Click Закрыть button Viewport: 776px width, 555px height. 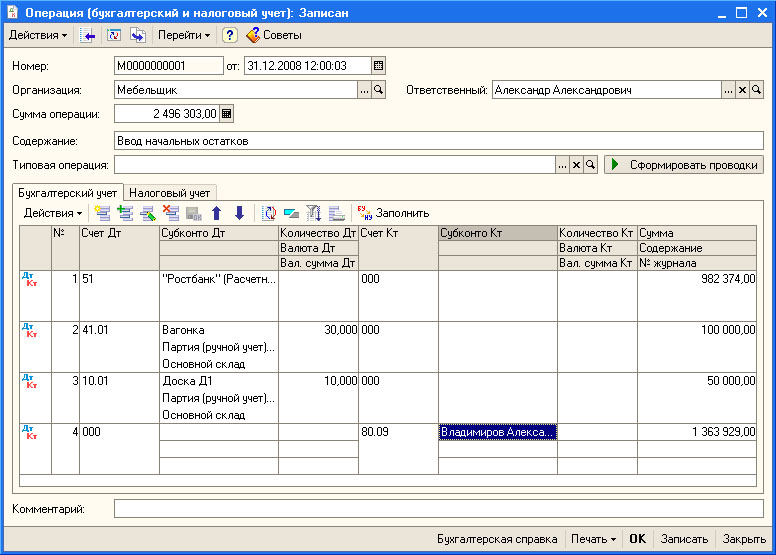tap(744, 539)
